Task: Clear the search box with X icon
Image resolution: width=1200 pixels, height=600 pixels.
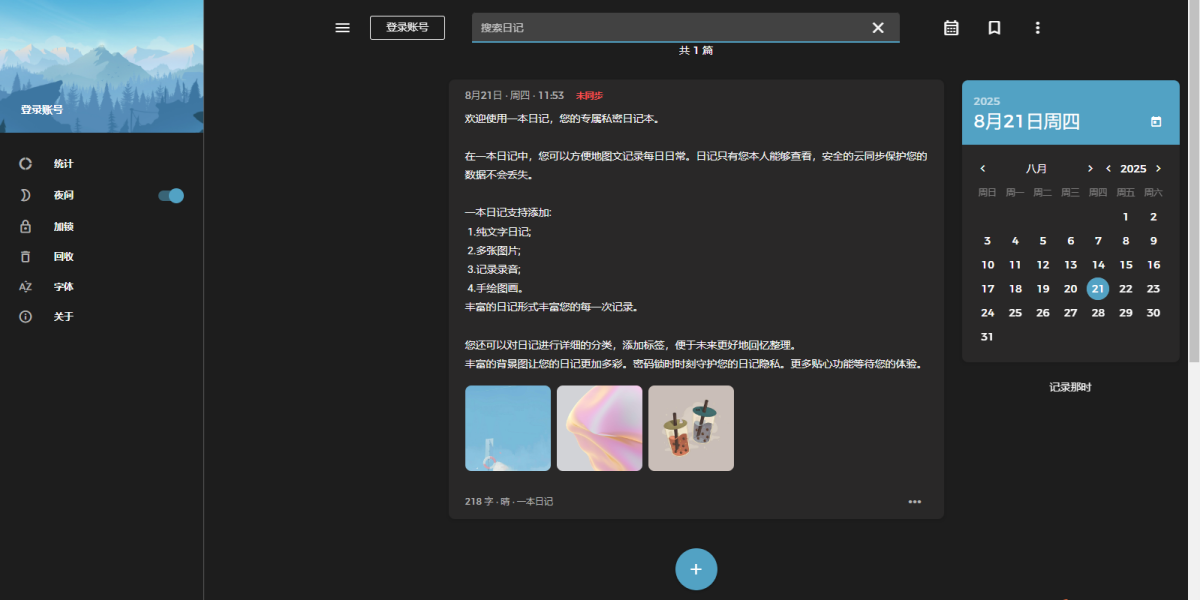Action: [878, 28]
